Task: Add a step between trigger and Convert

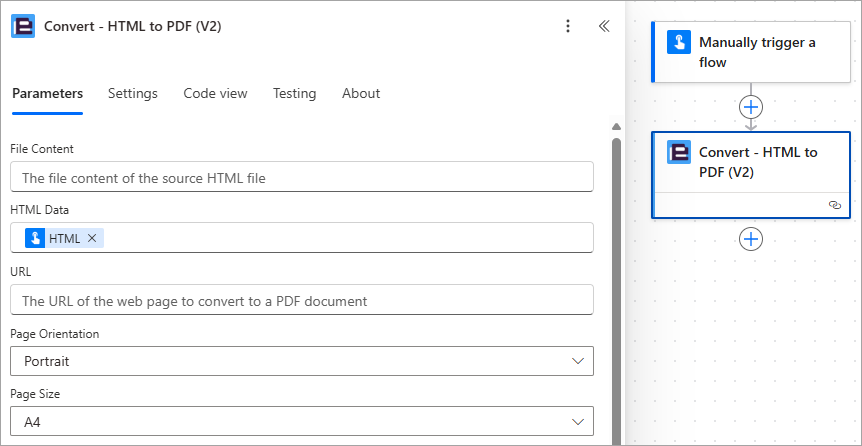Action: (751, 107)
